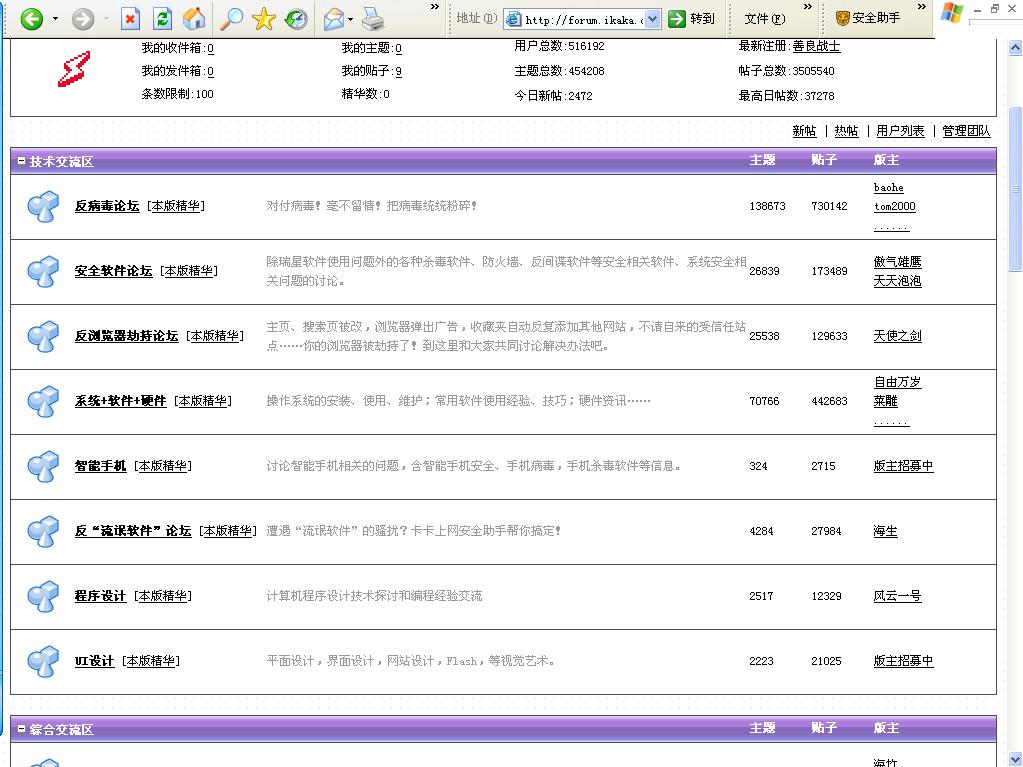Open the Back button history dropdown arrow
The height and width of the screenshot is (767, 1023).
pos(55,19)
